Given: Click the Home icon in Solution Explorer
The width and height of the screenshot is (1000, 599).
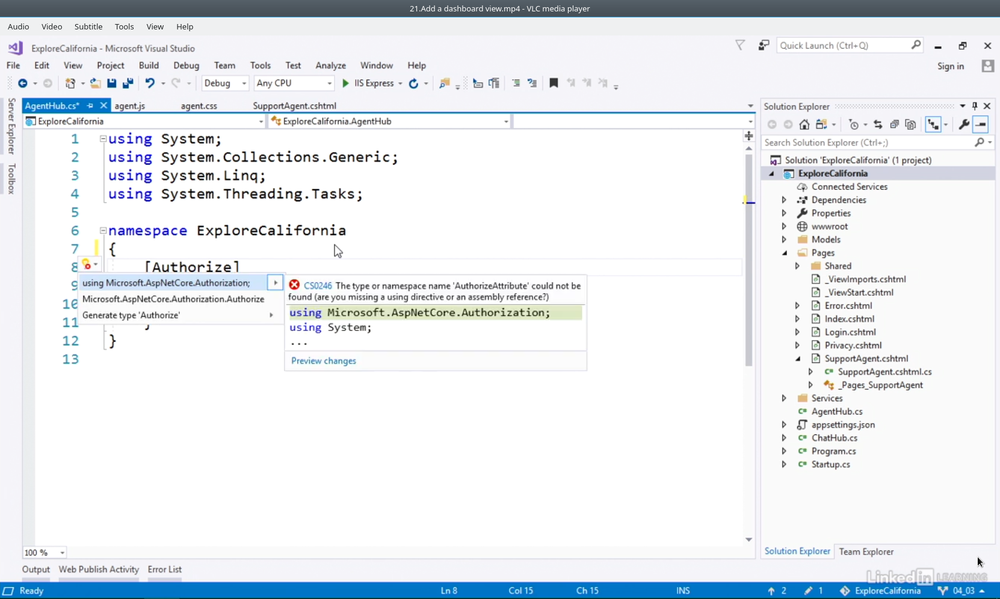Looking at the screenshot, I should 804,125.
